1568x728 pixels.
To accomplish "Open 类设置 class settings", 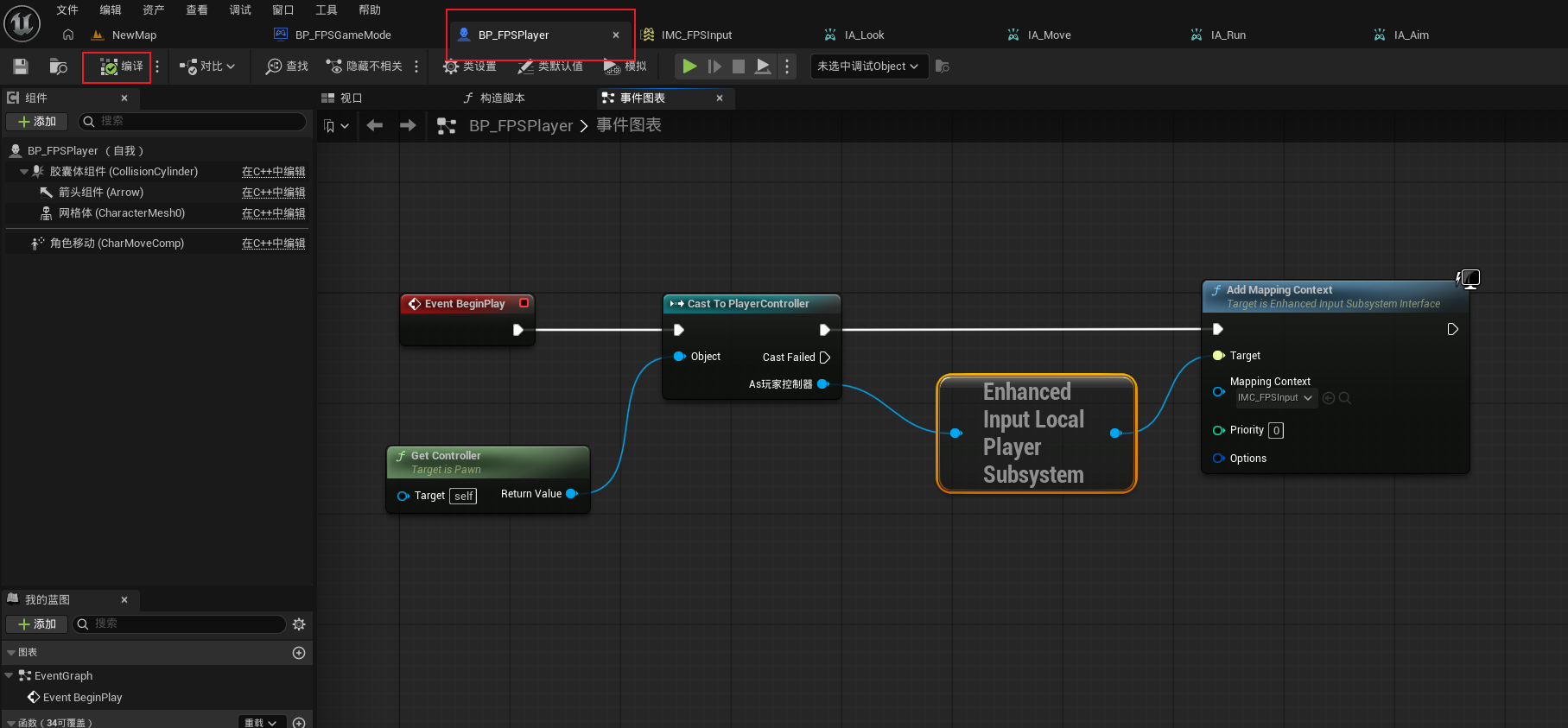I will point(470,66).
